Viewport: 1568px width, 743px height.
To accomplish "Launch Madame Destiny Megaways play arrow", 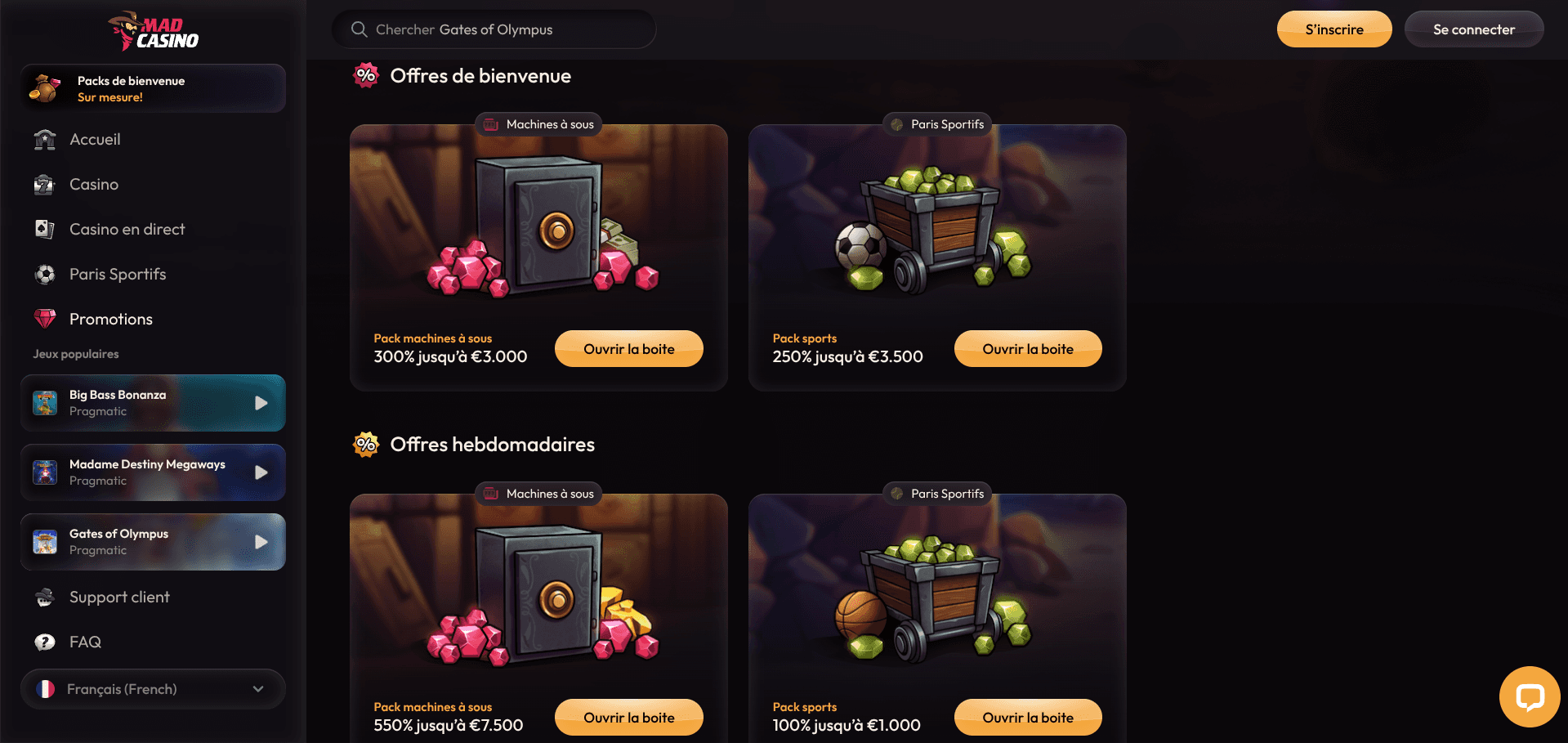I will point(261,472).
